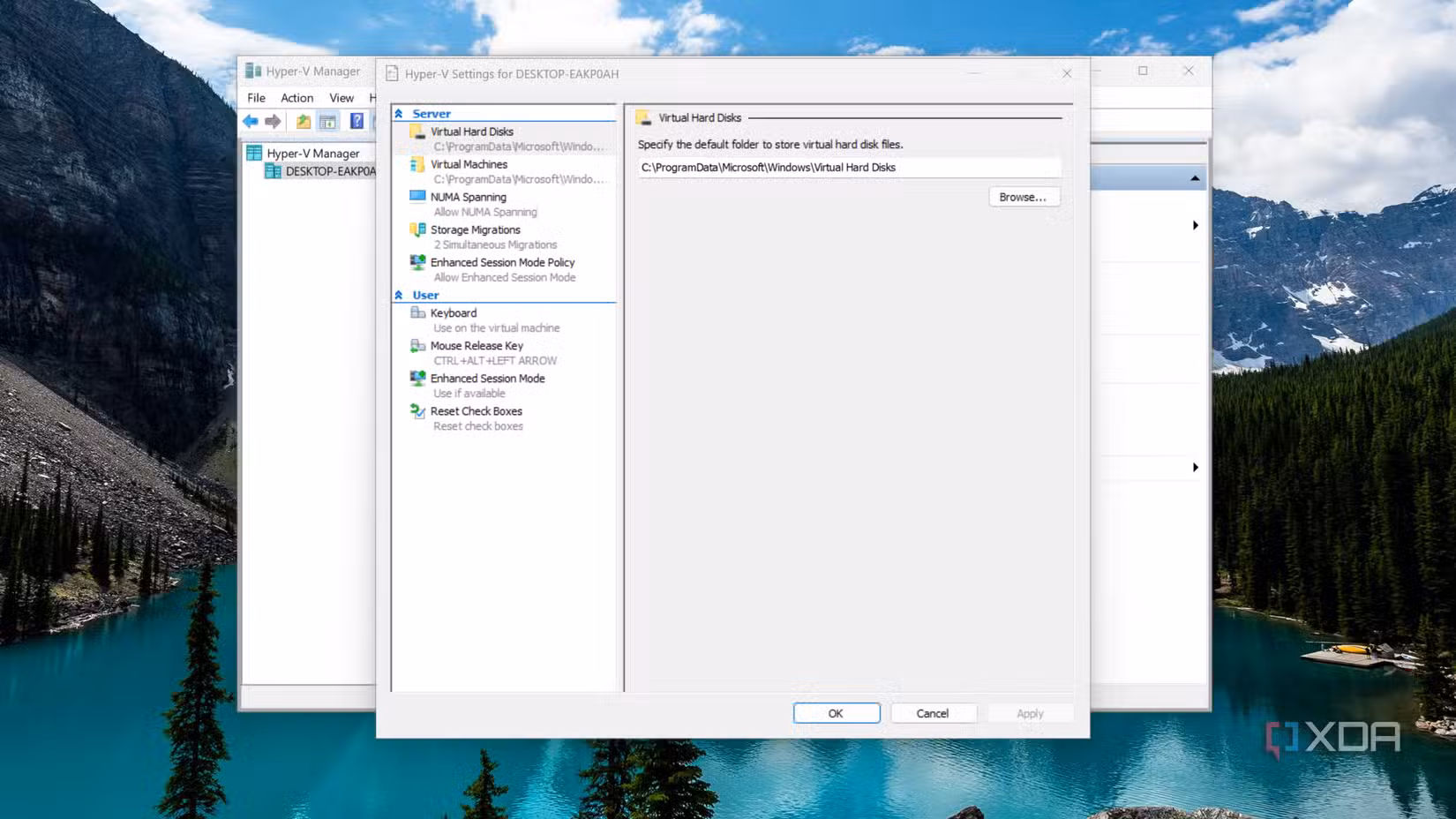
Task: Click the NUMA Spanning icon
Action: (x=417, y=197)
